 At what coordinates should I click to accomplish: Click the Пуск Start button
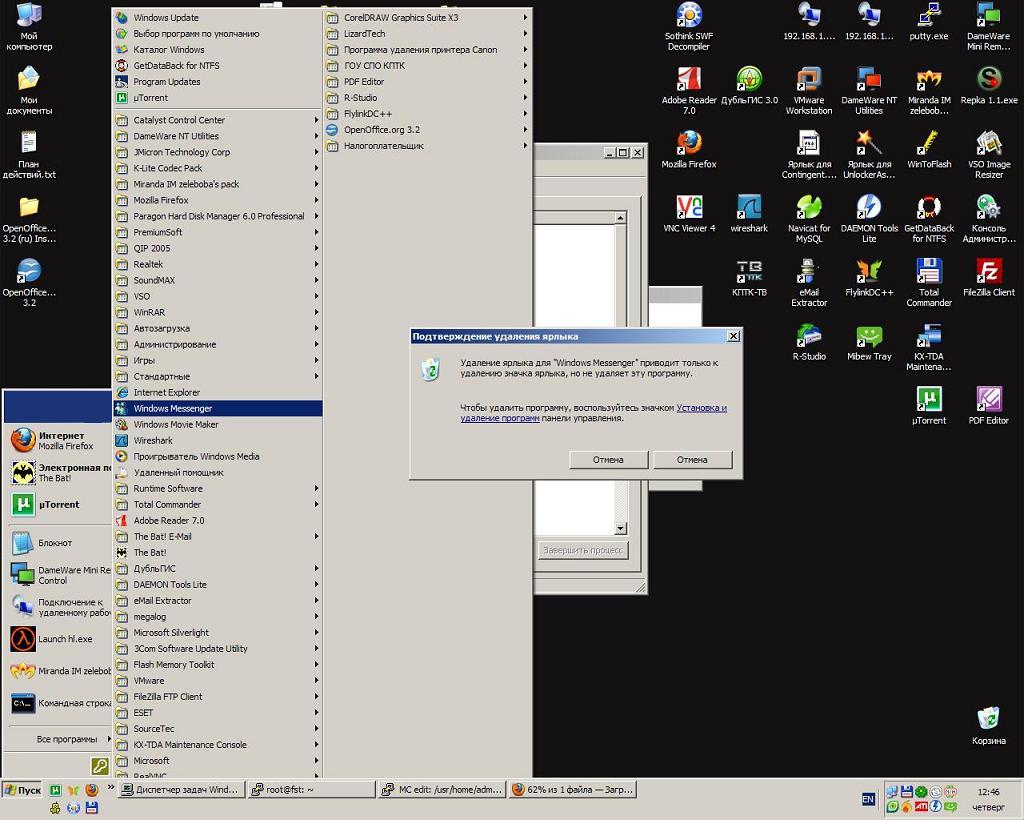coord(23,790)
